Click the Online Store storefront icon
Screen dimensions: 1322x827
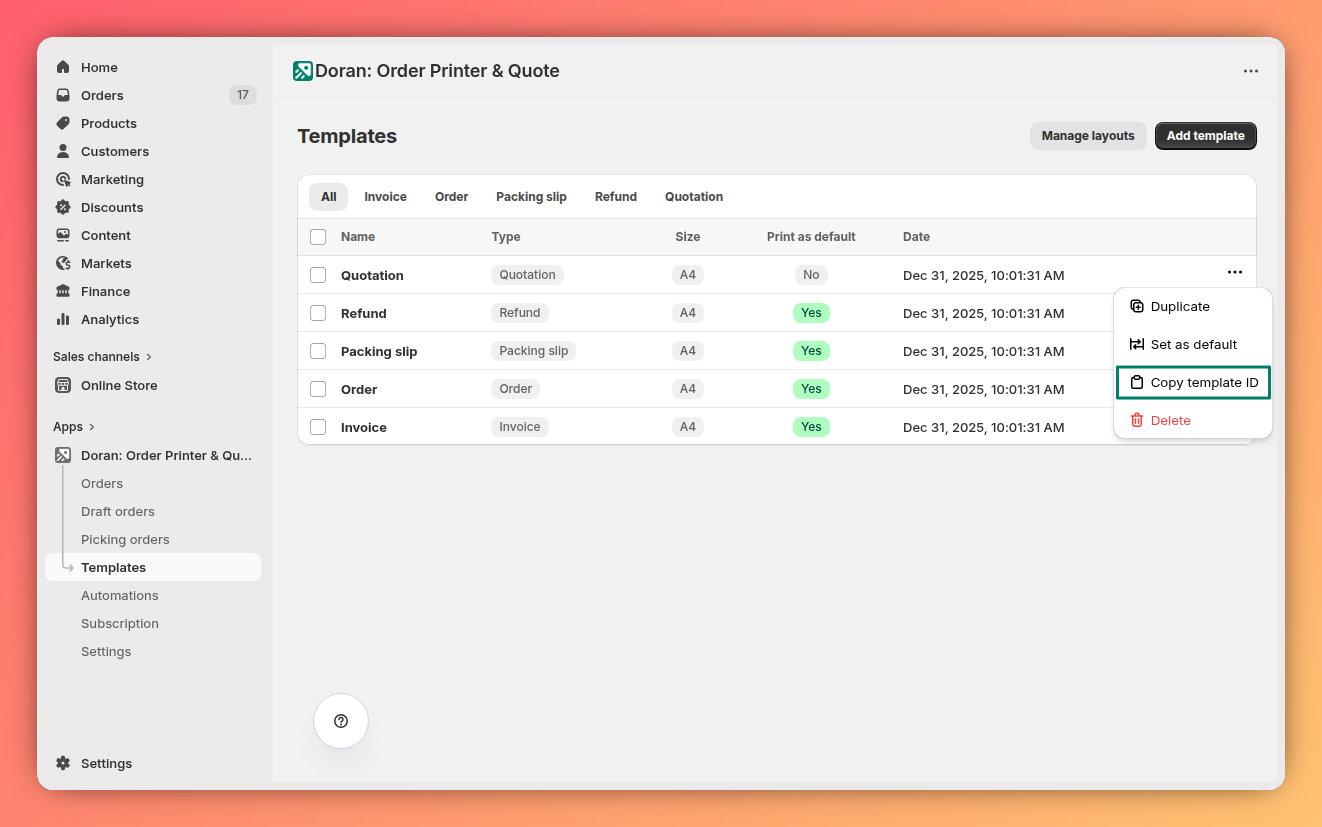click(x=63, y=385)
